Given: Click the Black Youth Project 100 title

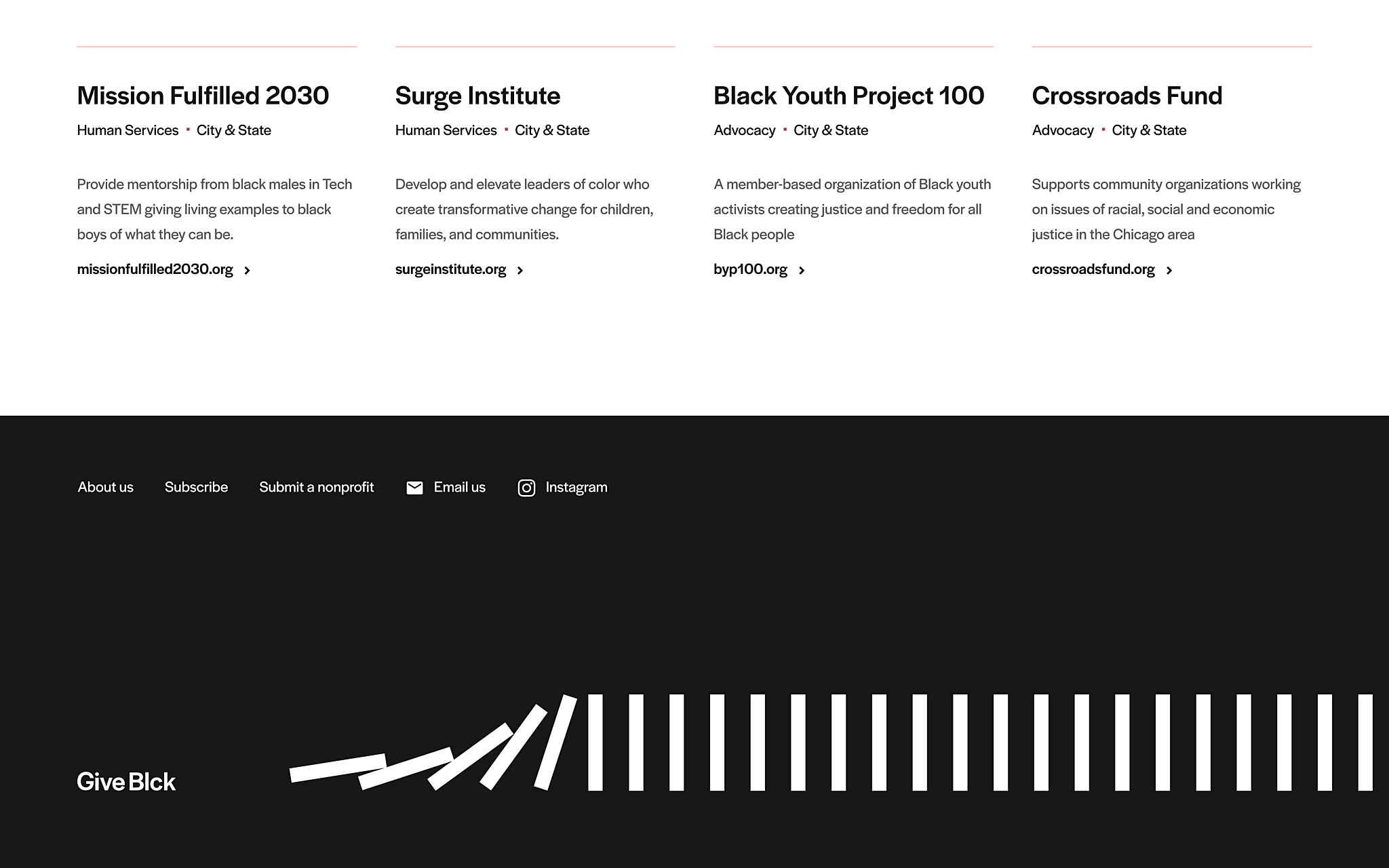Looking at the screenshot, I should pyautogui.click(x=848, y=96).
